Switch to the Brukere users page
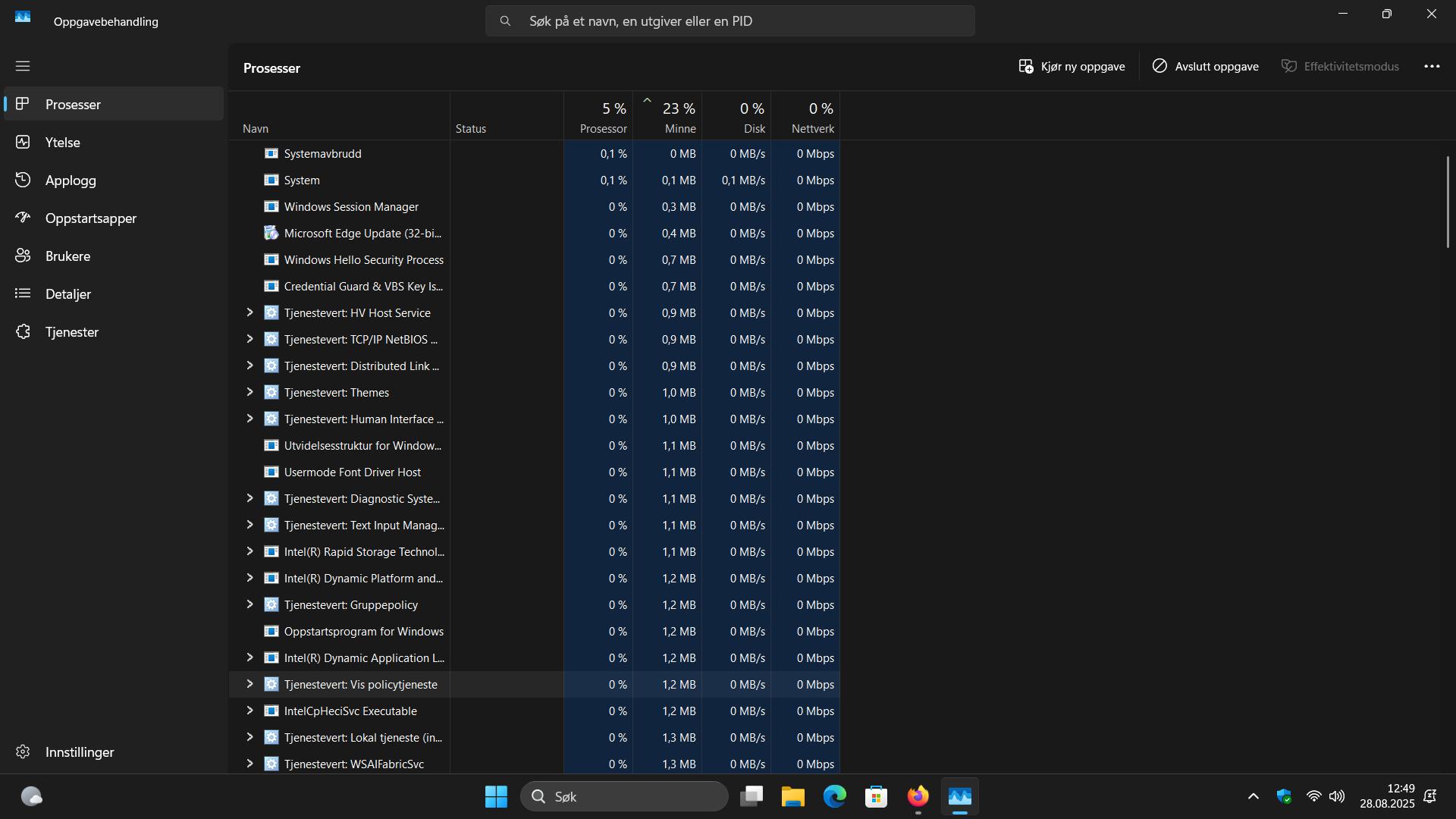Image resolution: width=1456 pixels, height=819 pixels. (x=114, y=256)
